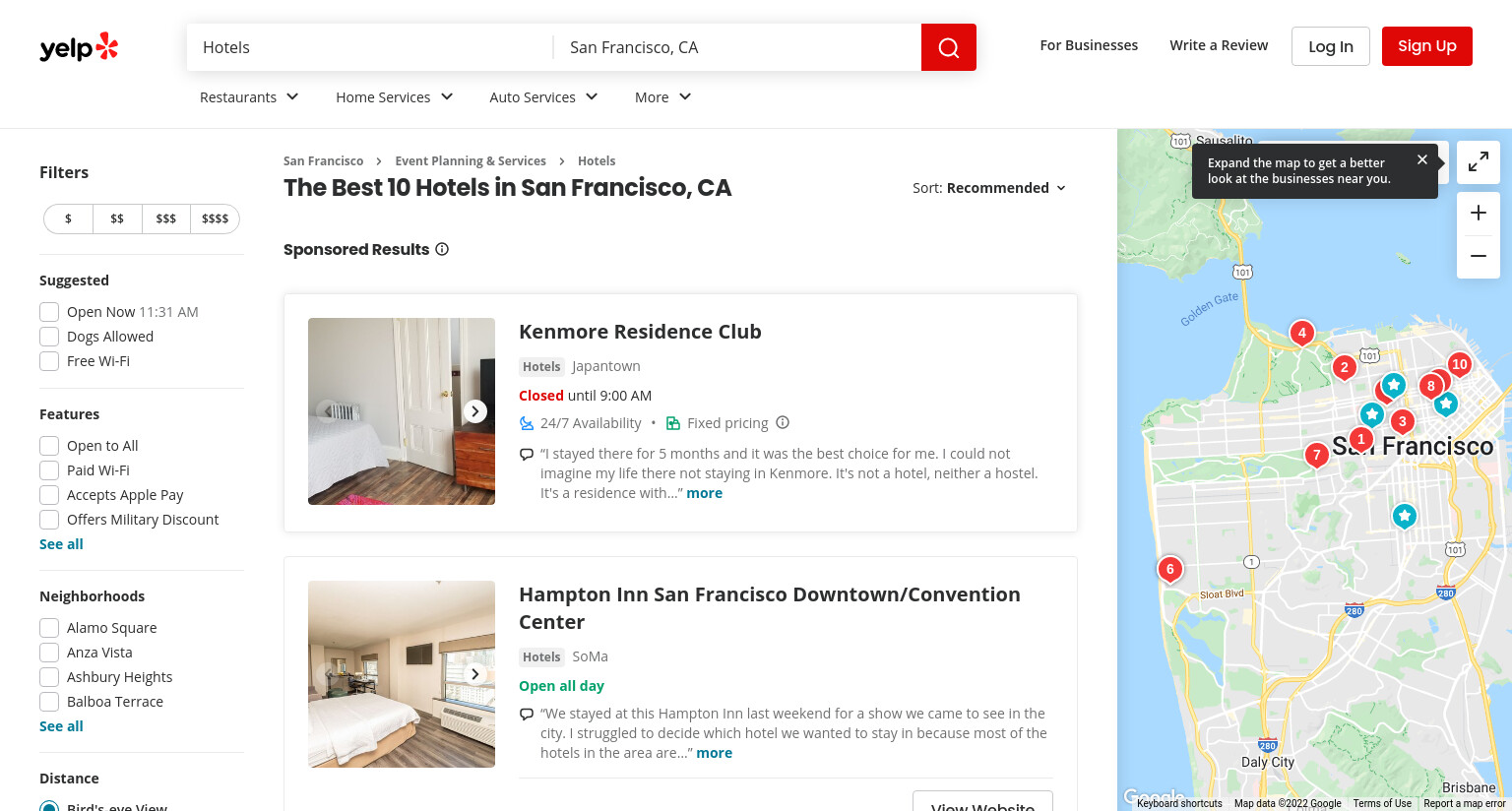
Task: Open the Sort Recommended dropdown
Action: (x=989, y=188)
